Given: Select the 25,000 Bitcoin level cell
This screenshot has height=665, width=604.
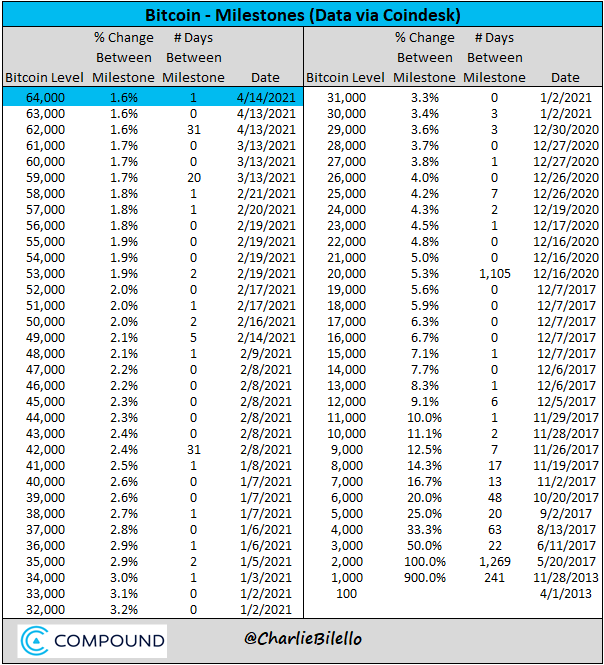Looking at the screenshot, I should coord(347,194).
